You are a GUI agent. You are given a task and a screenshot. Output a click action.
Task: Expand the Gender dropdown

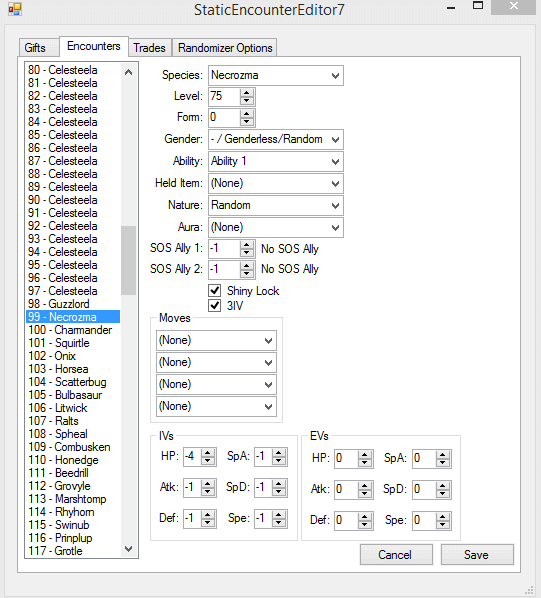click(x=276, y=140)
